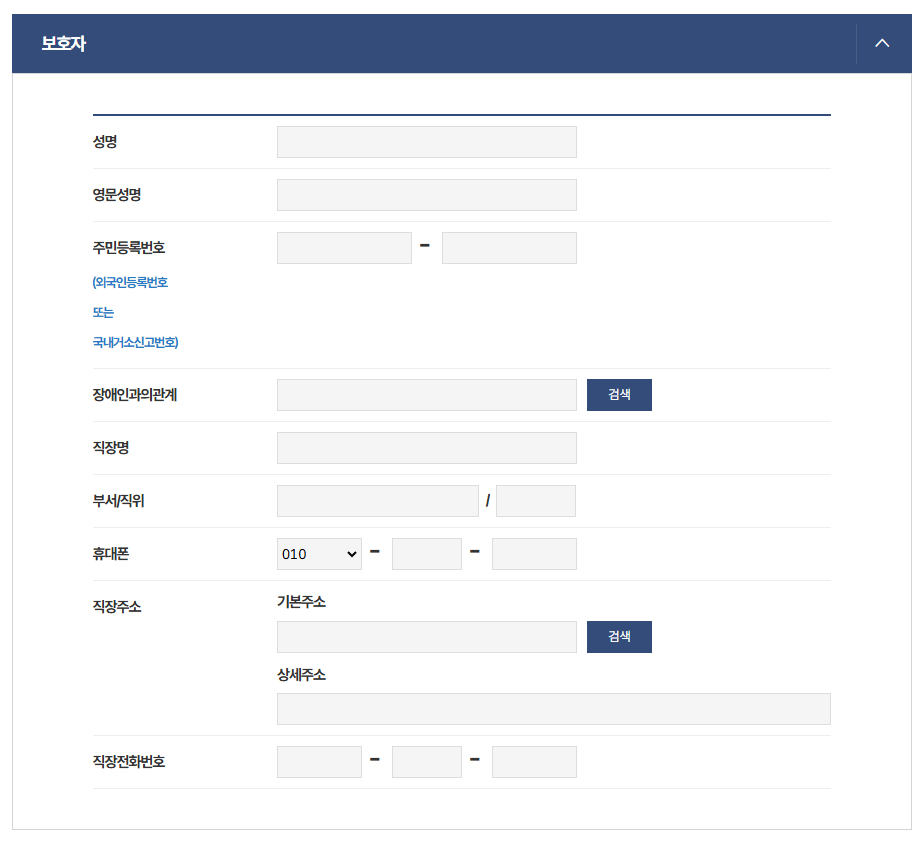Focus the 영문성명 text box
The height and width of the screenshot is (842, 922).
[x=426, y=194]
